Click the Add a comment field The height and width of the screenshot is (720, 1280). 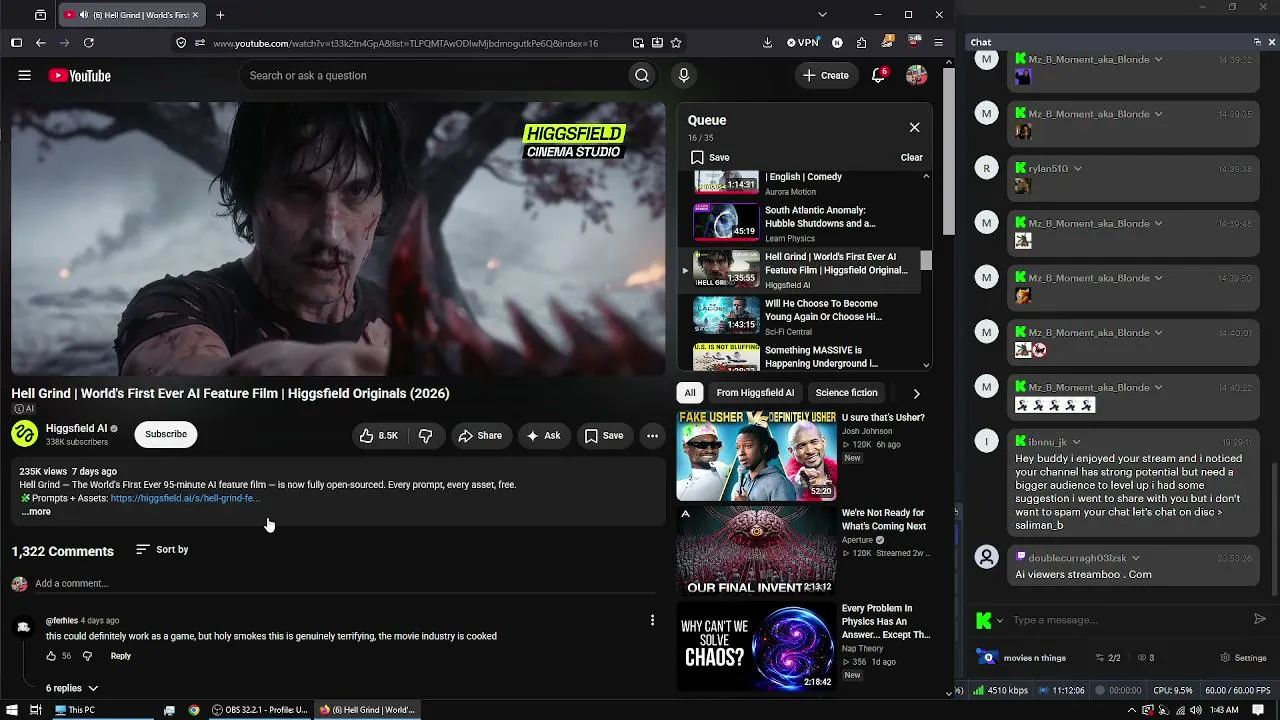345,583
